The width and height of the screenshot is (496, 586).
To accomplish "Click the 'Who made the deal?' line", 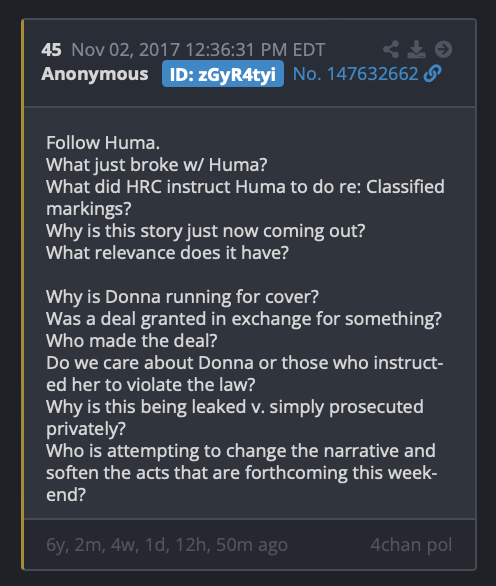I will tap(132, 341).
